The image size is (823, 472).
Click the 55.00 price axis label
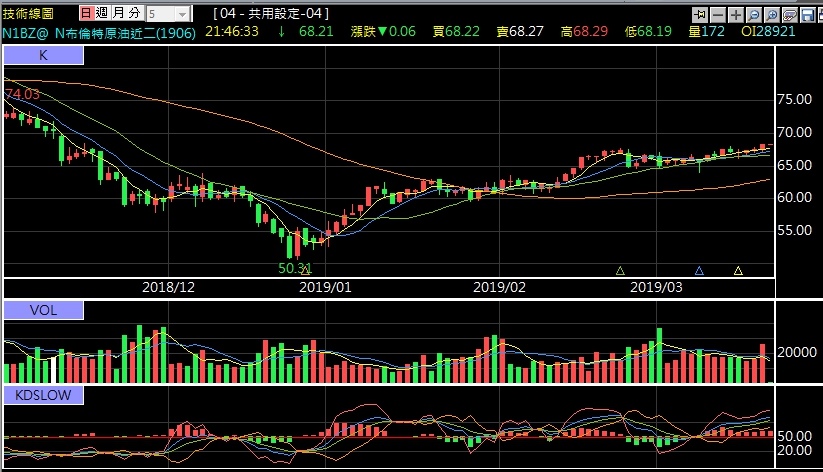click(795, 230)
